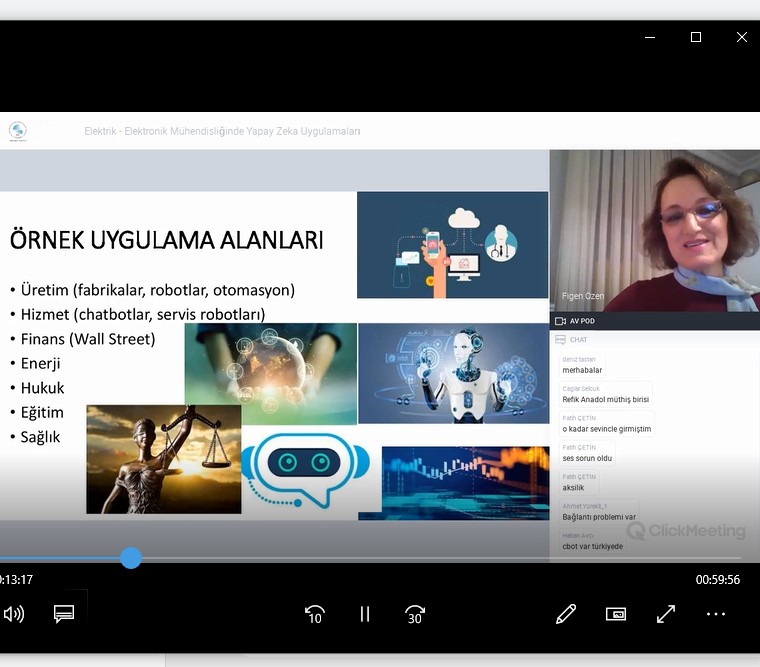The height and width of the screenshot is (667, 760).
Task: Close the video player window
Action: point(742,37)
